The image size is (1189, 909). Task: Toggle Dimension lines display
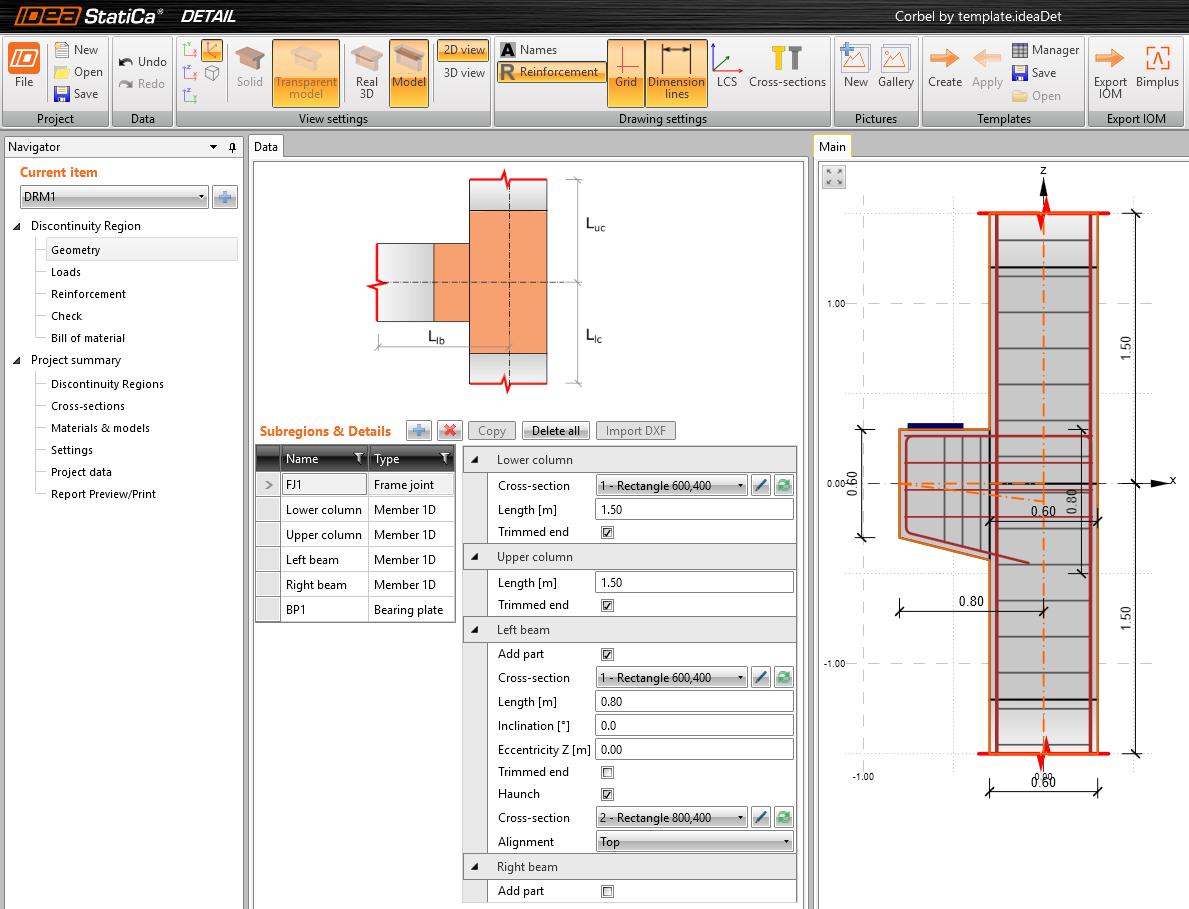[x=676, y=71]
